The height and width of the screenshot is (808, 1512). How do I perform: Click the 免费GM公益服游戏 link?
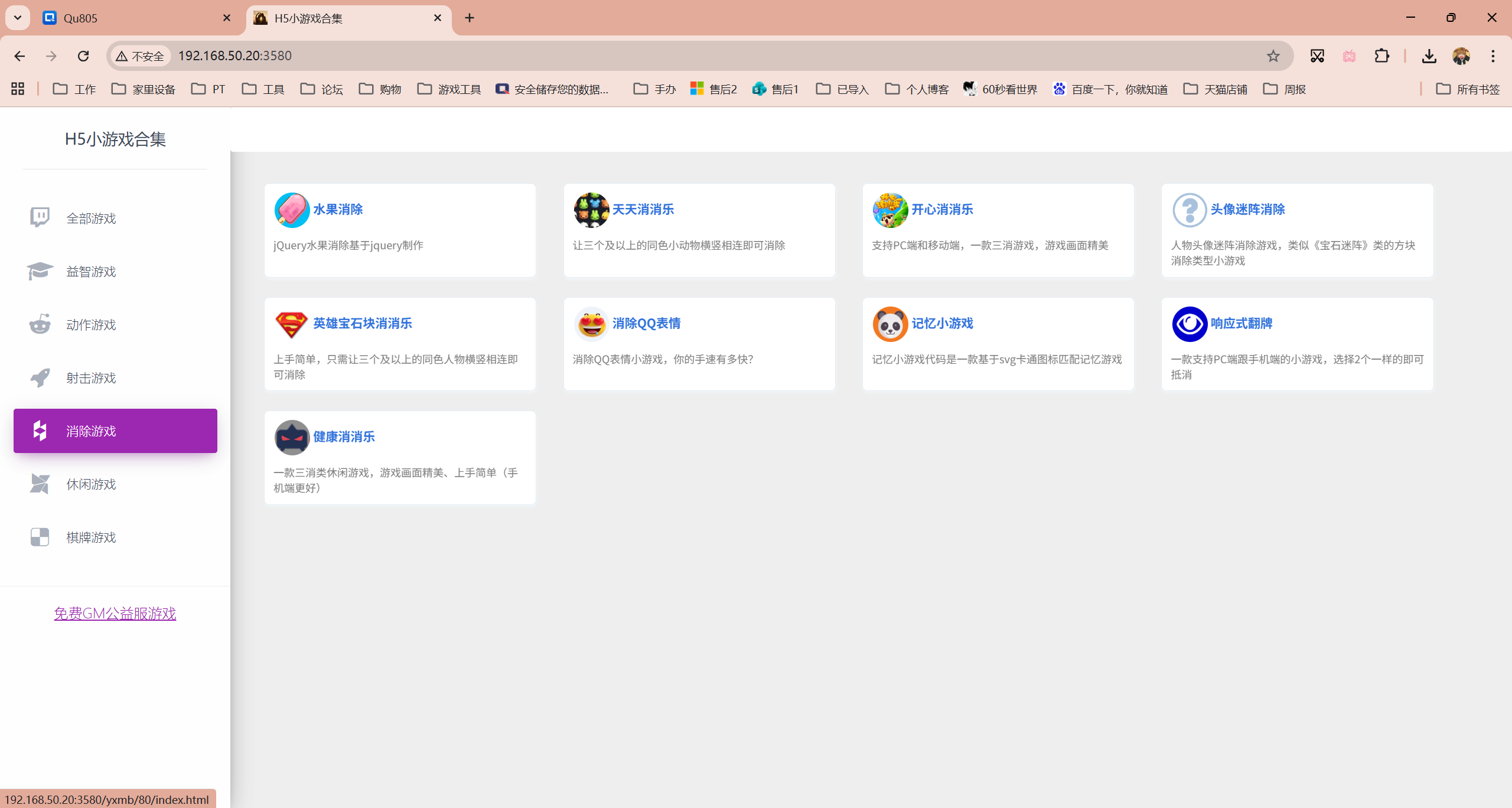[115, 614]
